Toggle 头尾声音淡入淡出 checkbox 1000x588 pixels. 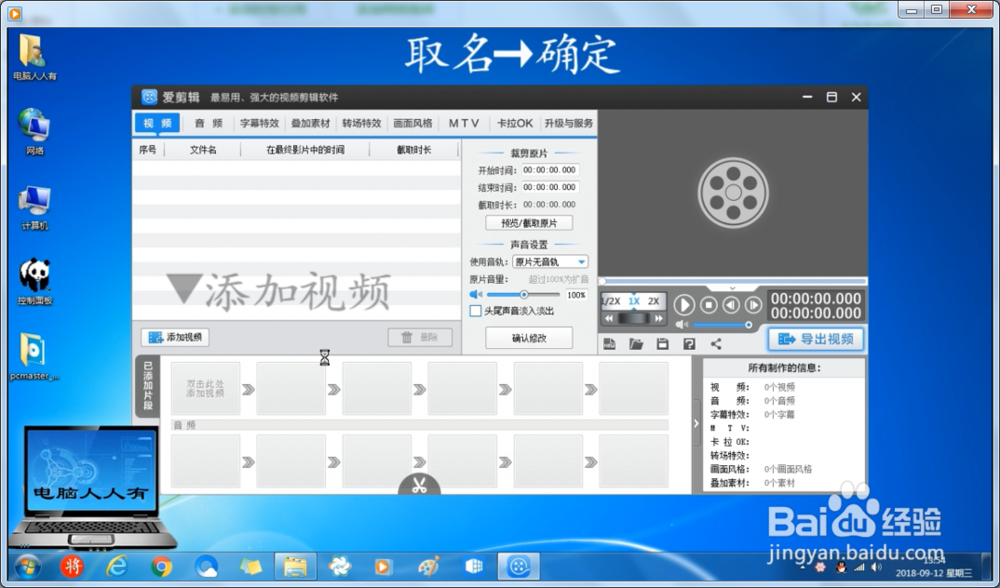pos(475,311)
